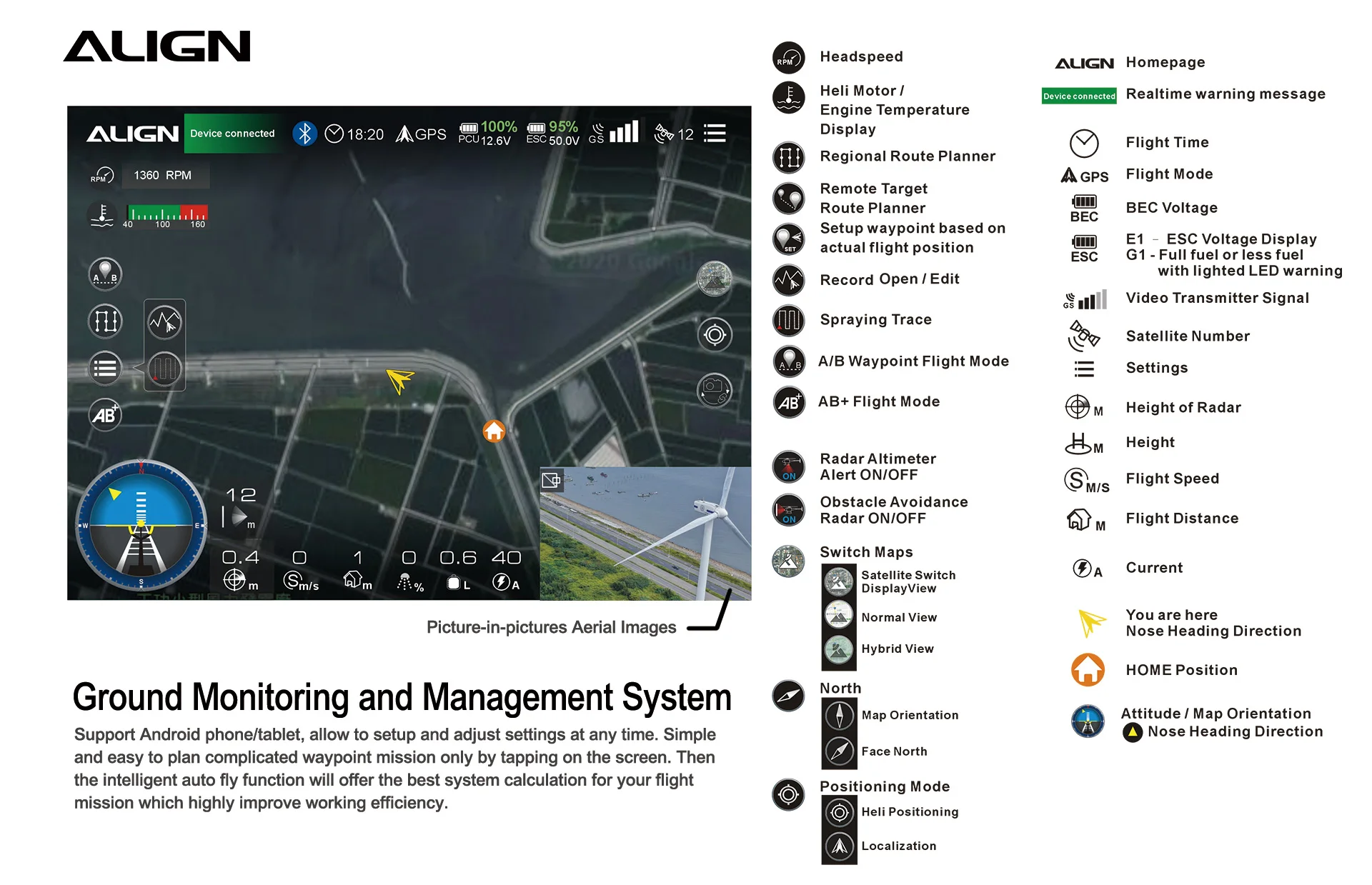Image resolution: width=1372 pixels, height=885 pixels.
Task: Select Satellite Switch DisplayView icon in the legend
Action: click(x=839, y=582)
